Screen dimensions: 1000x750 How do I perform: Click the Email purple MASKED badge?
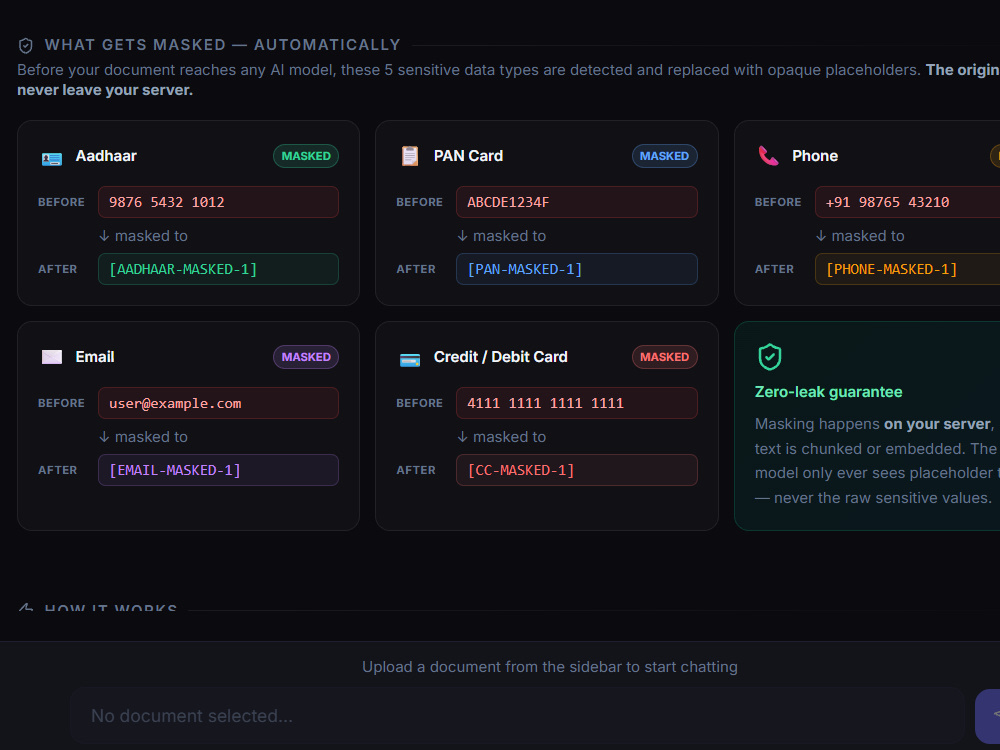tap(306, 357)
